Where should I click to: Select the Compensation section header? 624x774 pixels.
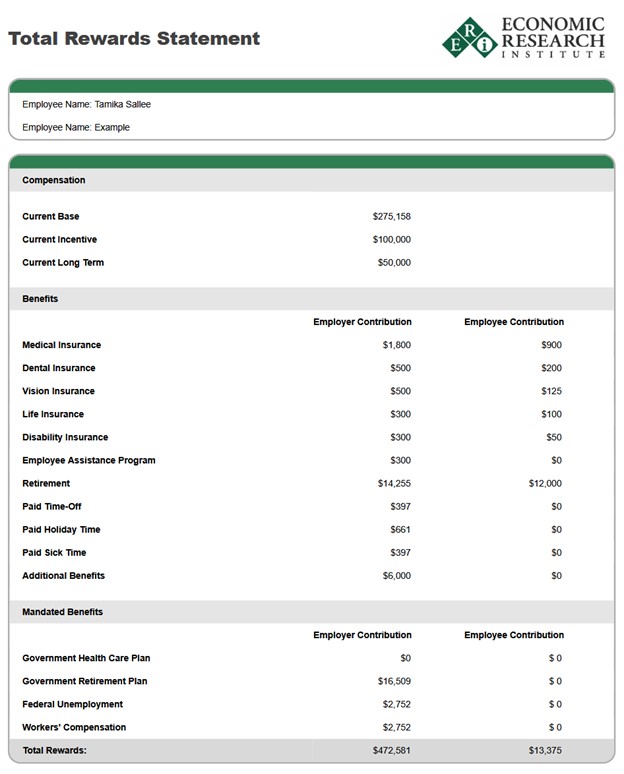54,181
